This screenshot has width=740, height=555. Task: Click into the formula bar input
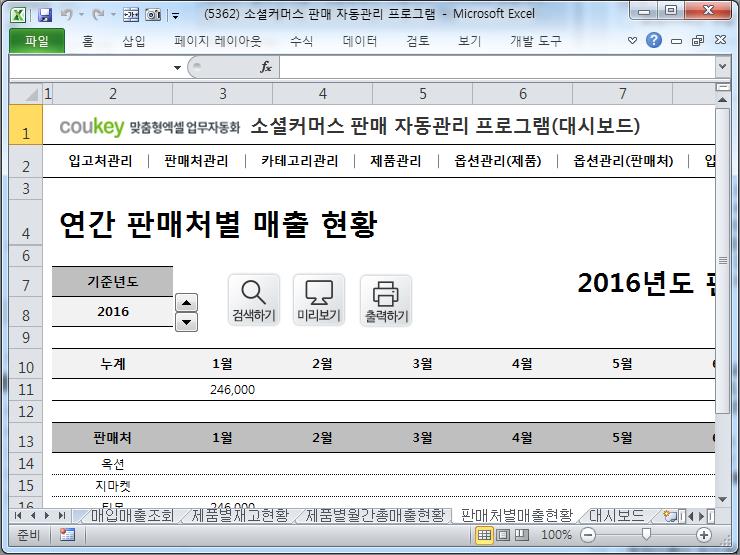click(497, 67)
